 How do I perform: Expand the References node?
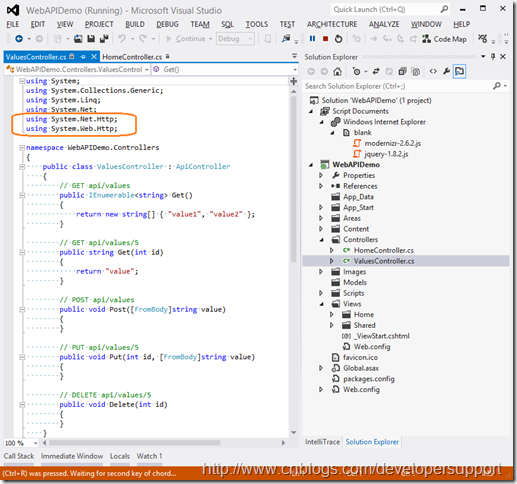(x=321, y=186)
